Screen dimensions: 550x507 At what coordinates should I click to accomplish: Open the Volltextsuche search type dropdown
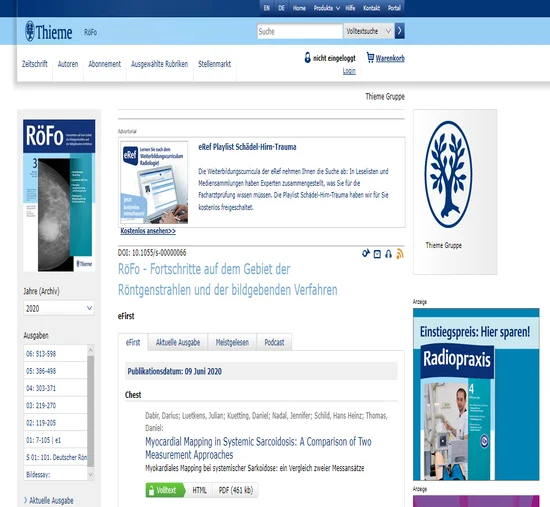coord(369,31)
